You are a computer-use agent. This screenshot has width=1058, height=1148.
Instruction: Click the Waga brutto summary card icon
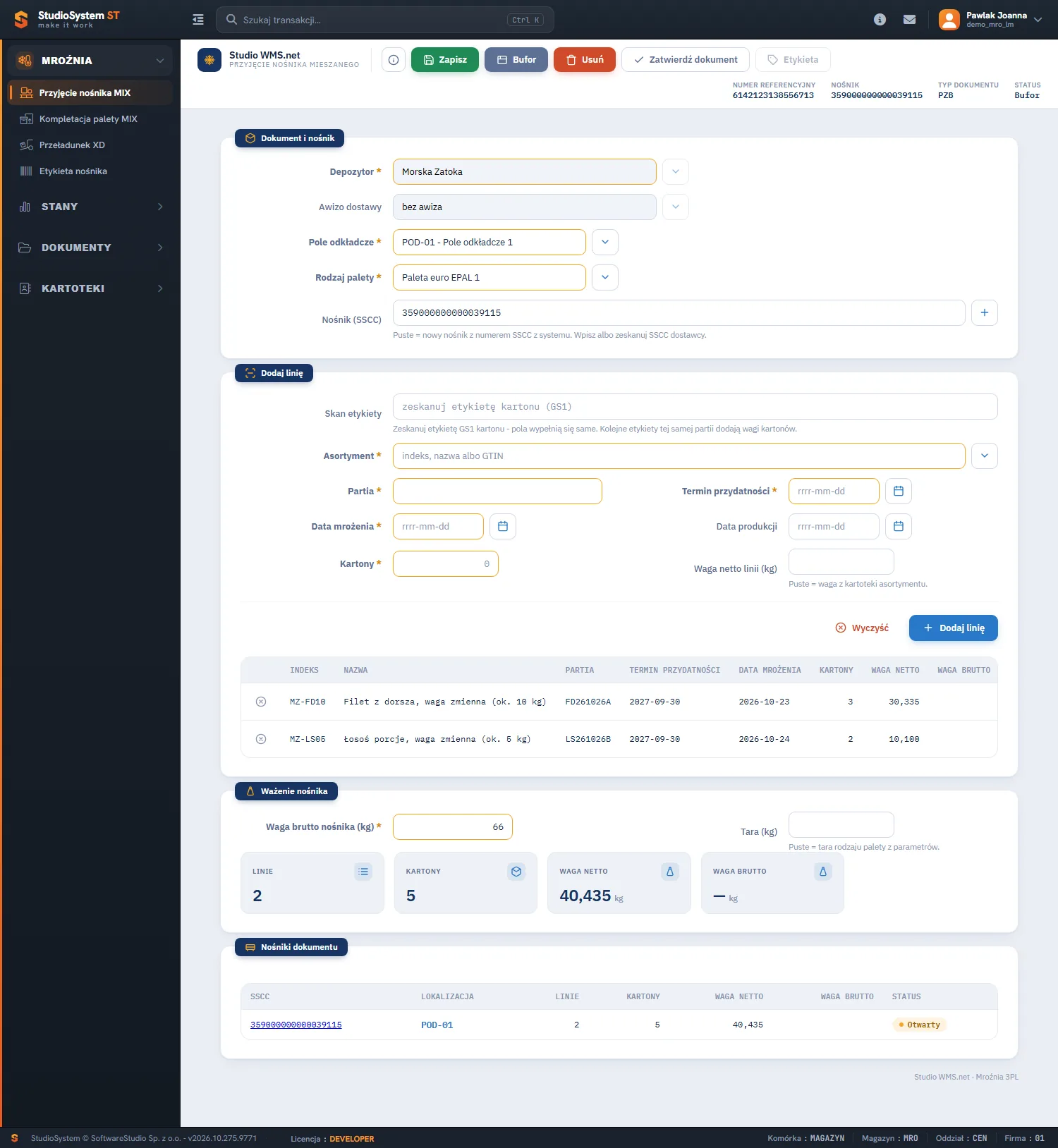point(823,872)
